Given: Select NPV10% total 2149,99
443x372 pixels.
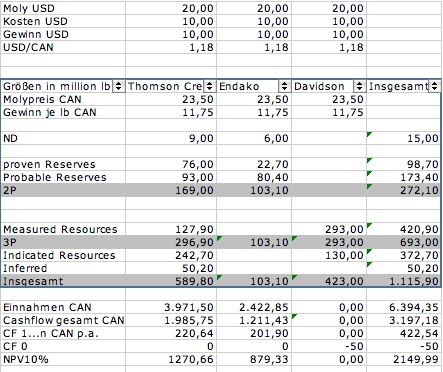Looking at the screenshot, I should coord(404,359).
